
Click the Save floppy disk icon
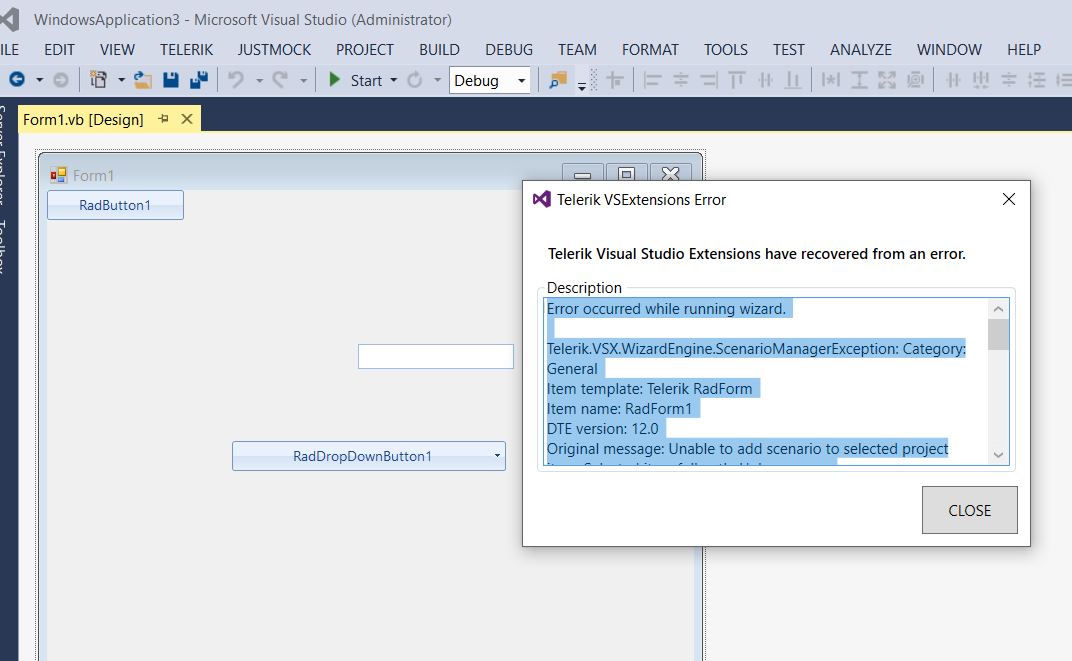pos(171,80)
